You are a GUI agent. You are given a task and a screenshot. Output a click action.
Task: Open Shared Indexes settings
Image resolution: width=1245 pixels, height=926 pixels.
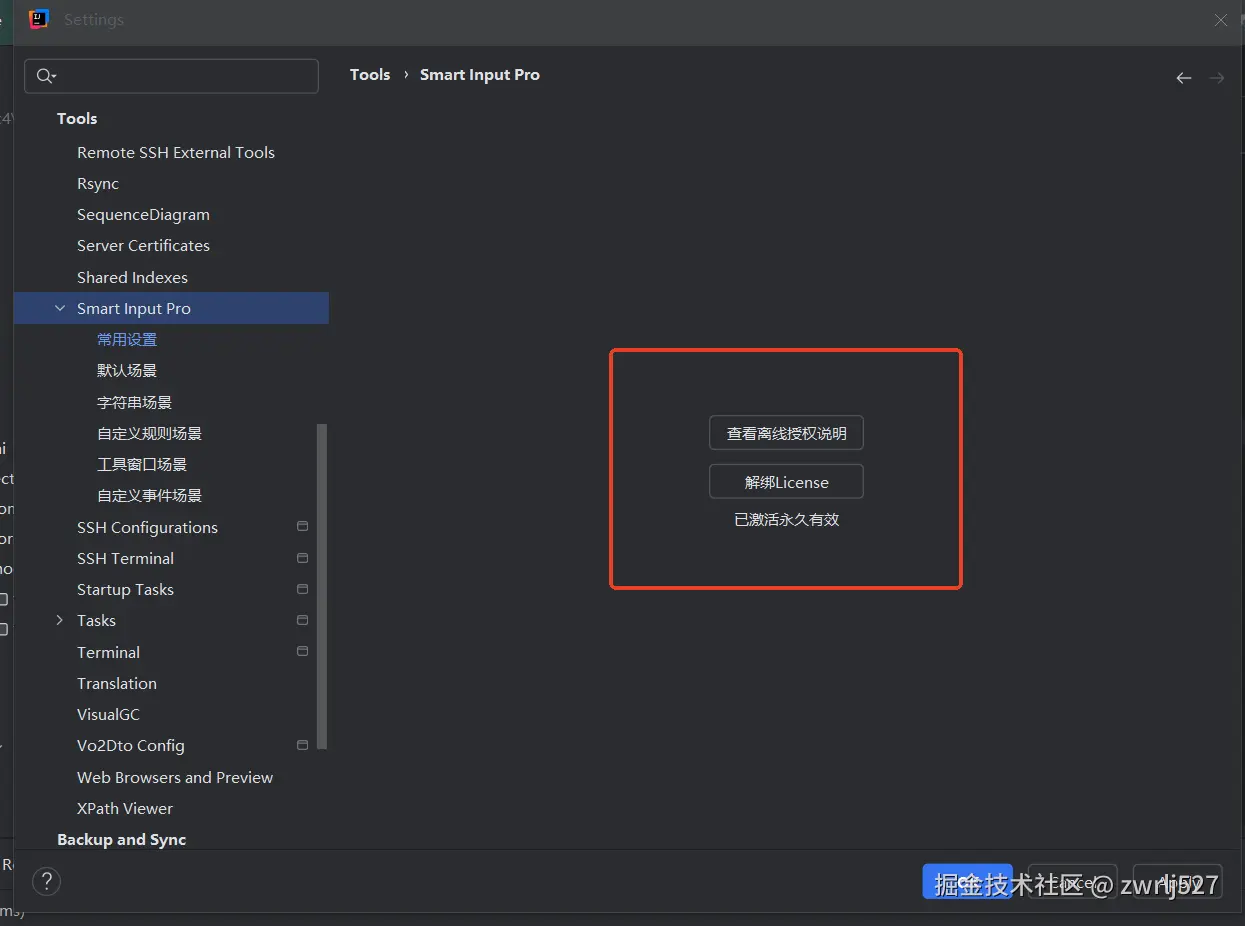pyautogui.click(x=132, y=277)
